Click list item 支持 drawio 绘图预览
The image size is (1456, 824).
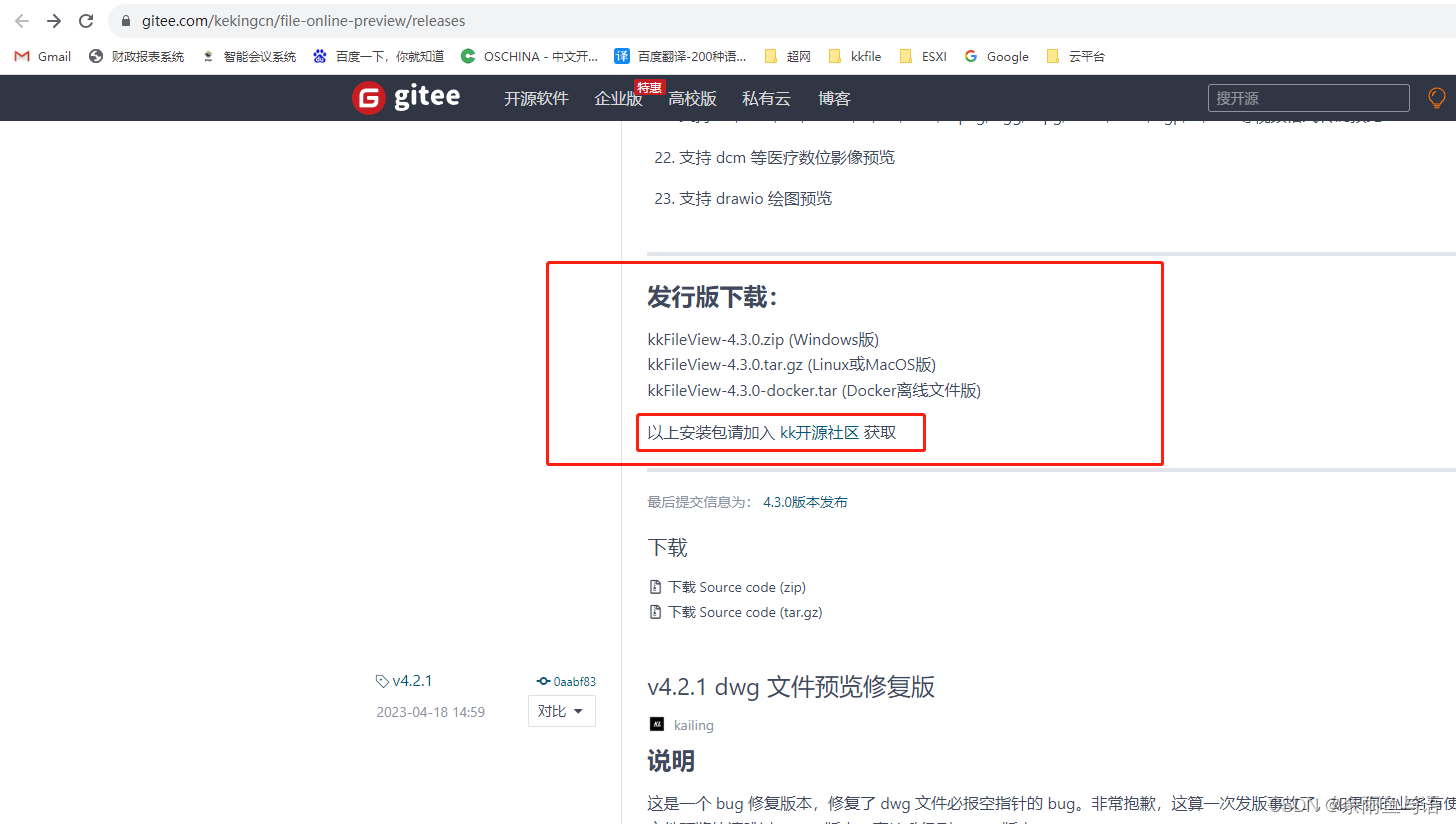point(755,199)
